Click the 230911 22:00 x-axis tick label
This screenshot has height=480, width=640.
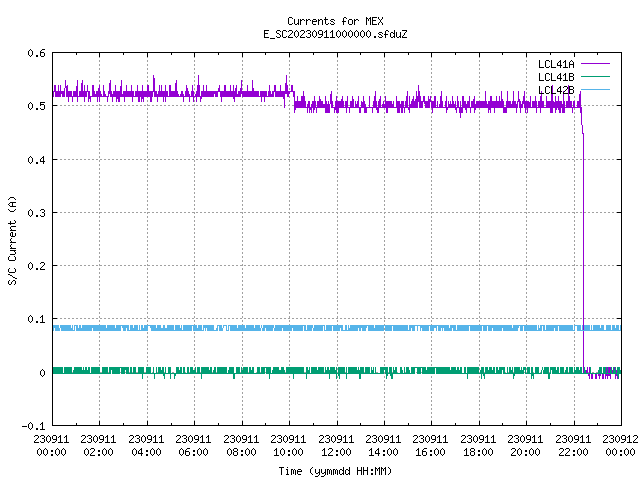(573, 446)
